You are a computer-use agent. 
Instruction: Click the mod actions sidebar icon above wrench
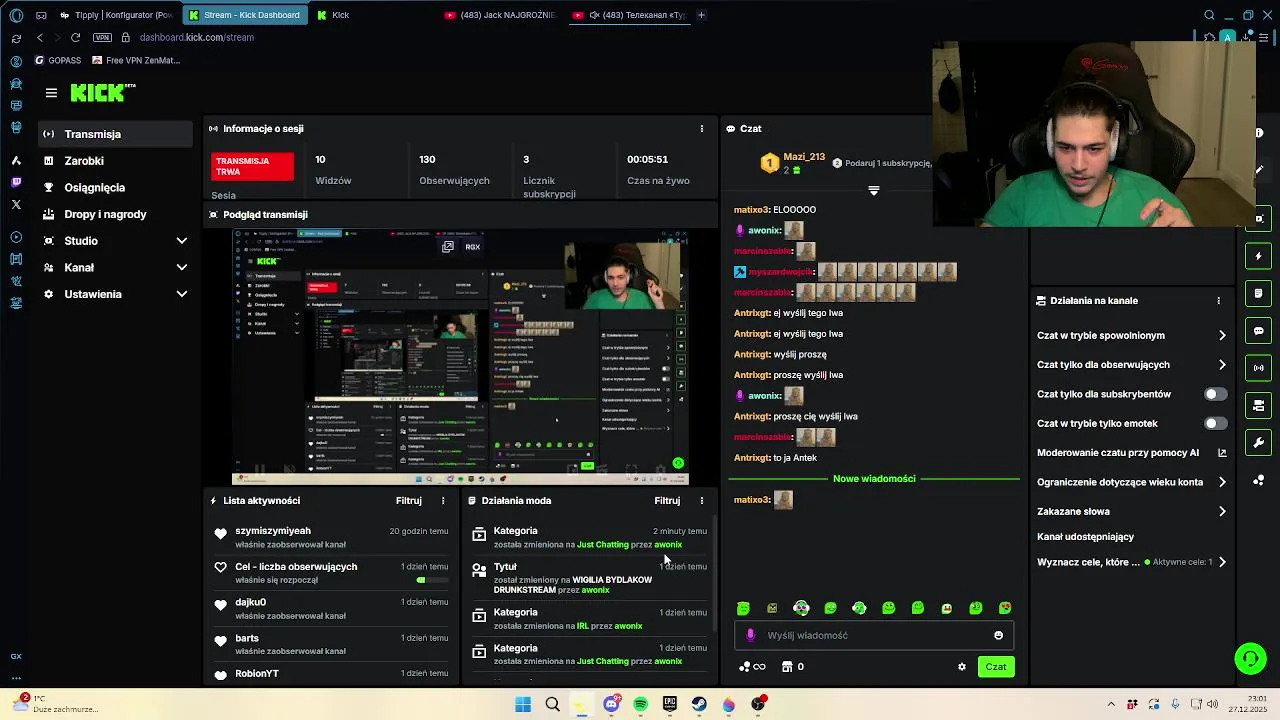tap(1259, 405)
